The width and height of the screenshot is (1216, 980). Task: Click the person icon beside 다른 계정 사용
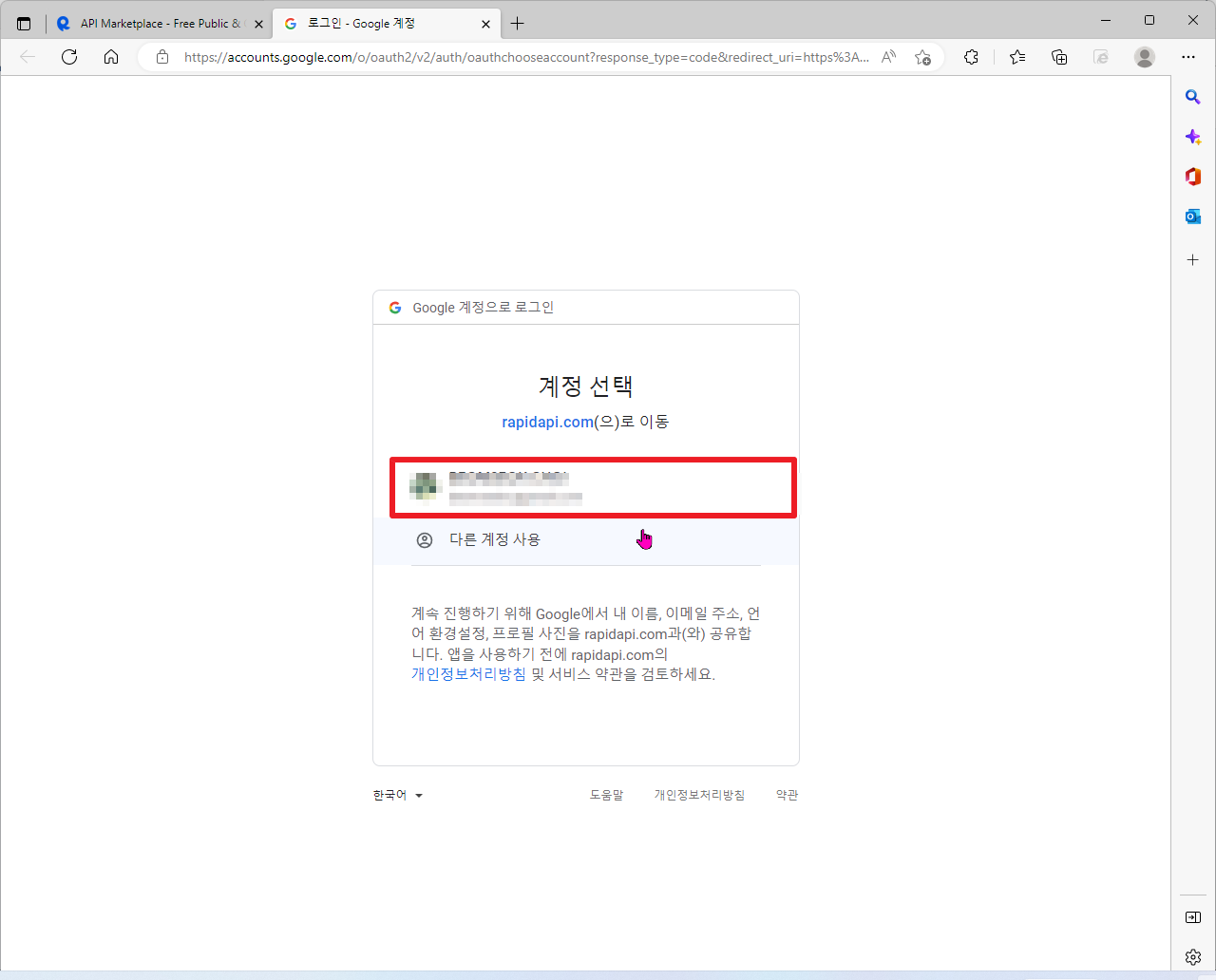coord(425,539)
